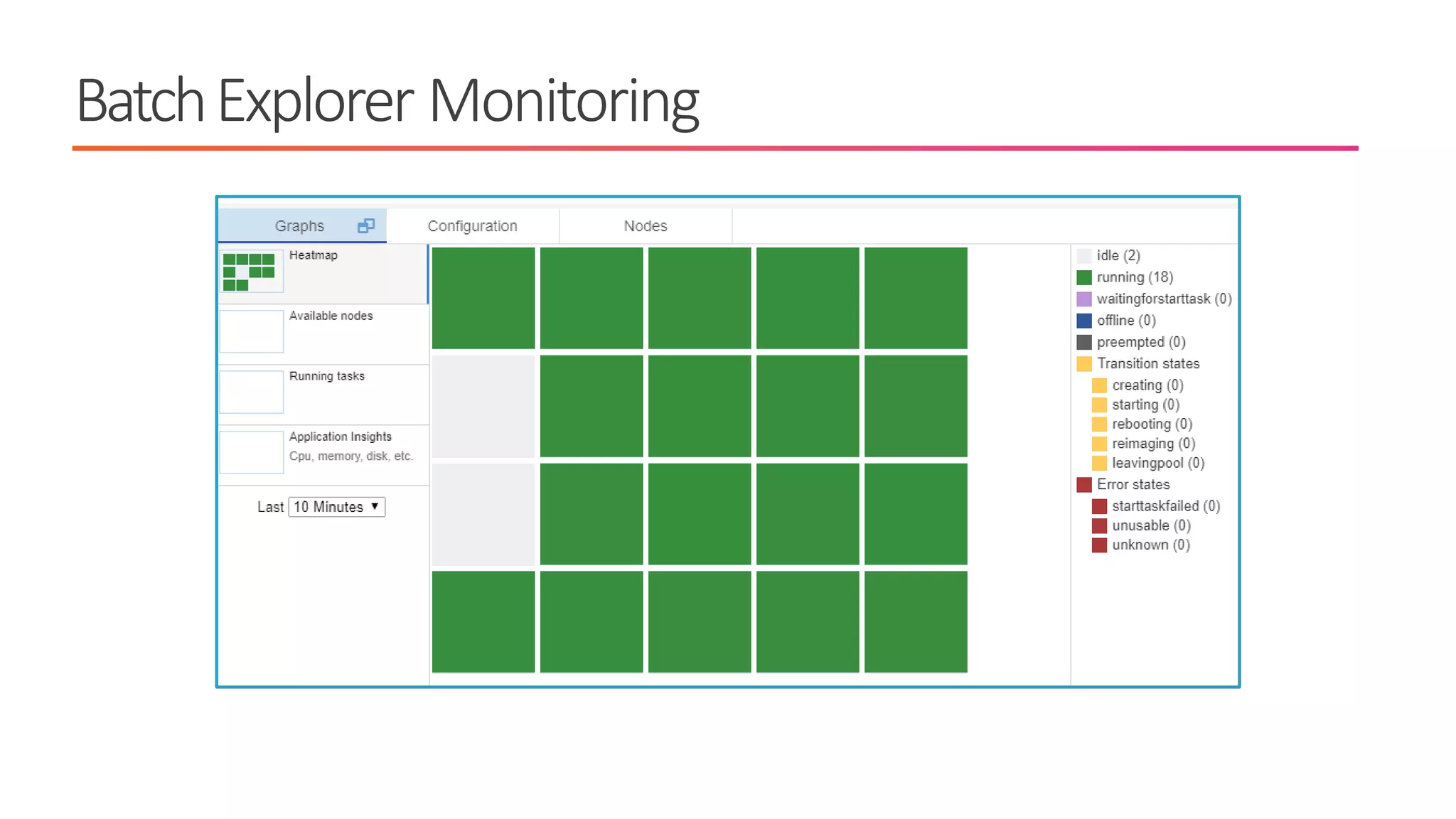Click the gray preempted legend swatch
1456x819 pixels.
pyautogui.click(x=1084, y=343)
